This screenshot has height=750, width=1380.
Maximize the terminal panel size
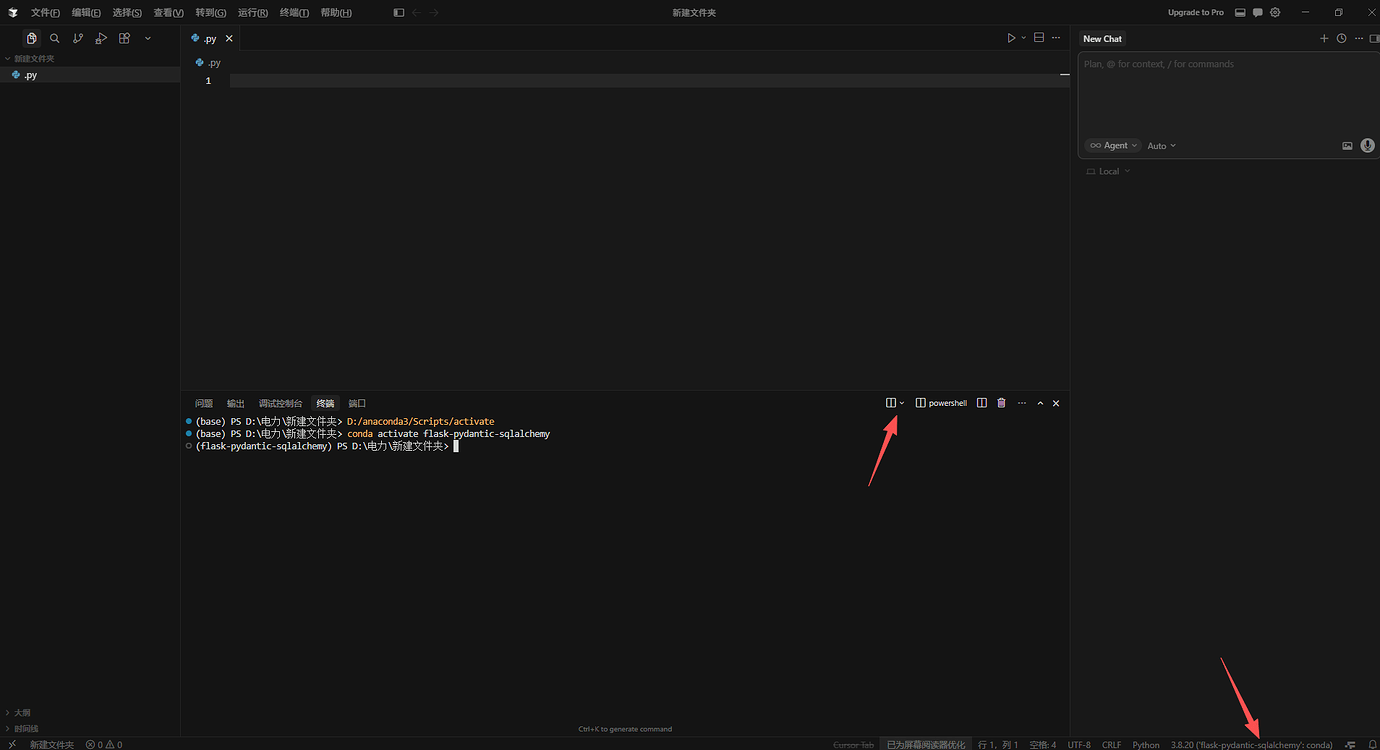tap(1040, 403)
